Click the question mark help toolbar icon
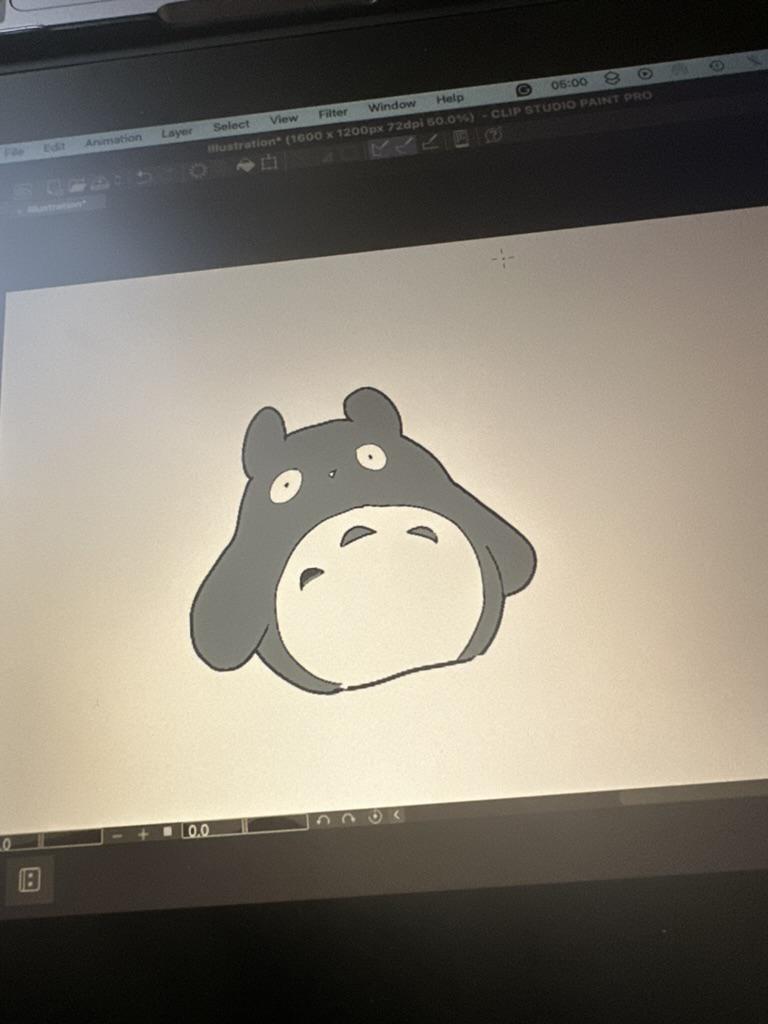This screenshot has width=768, height=1024. [494, 135]
